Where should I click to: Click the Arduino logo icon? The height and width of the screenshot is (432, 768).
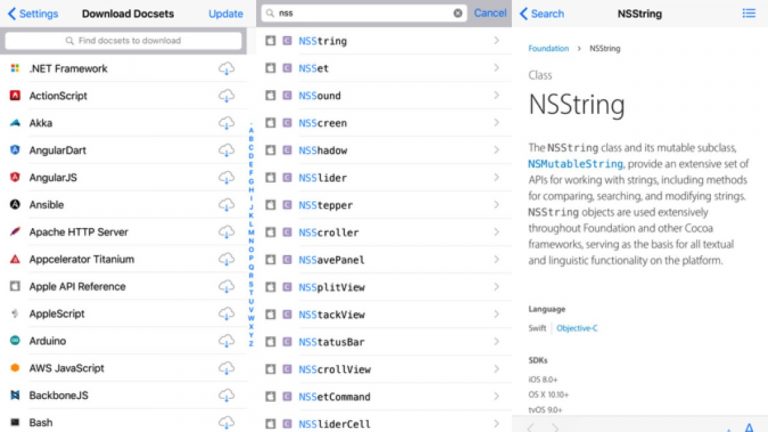pos(15,340)
